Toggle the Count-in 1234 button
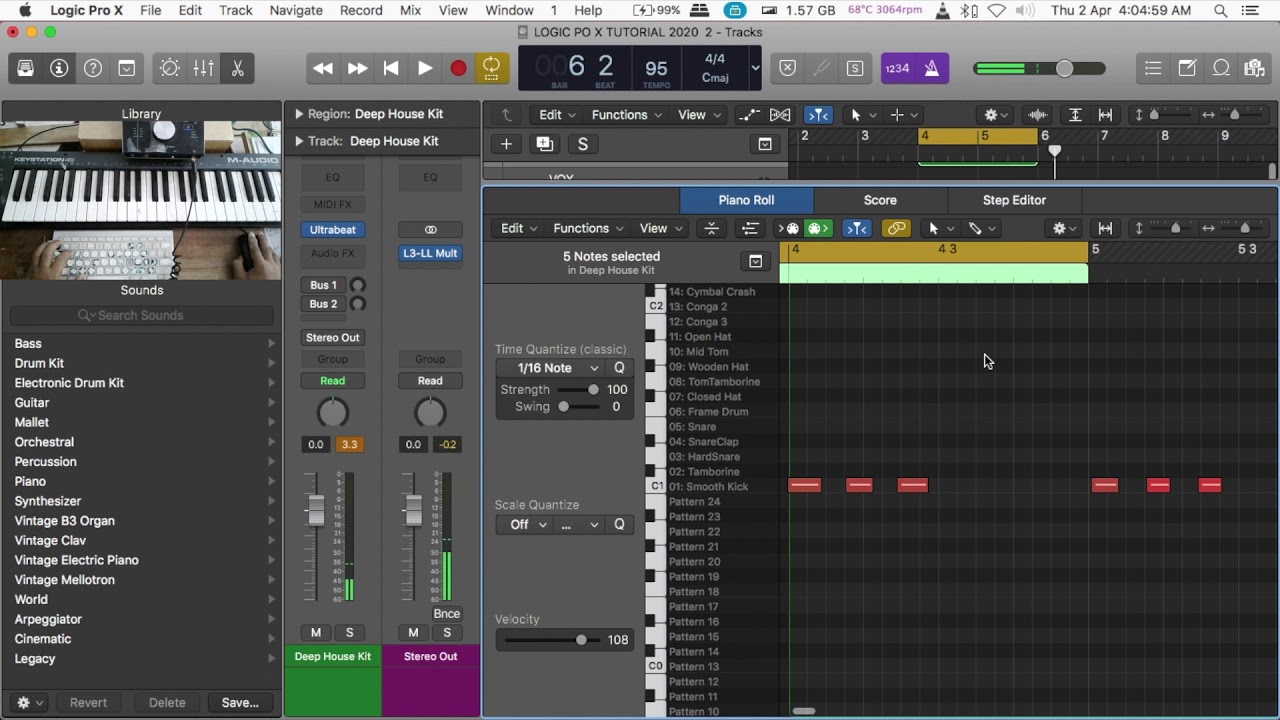 (x=897, y=68)
